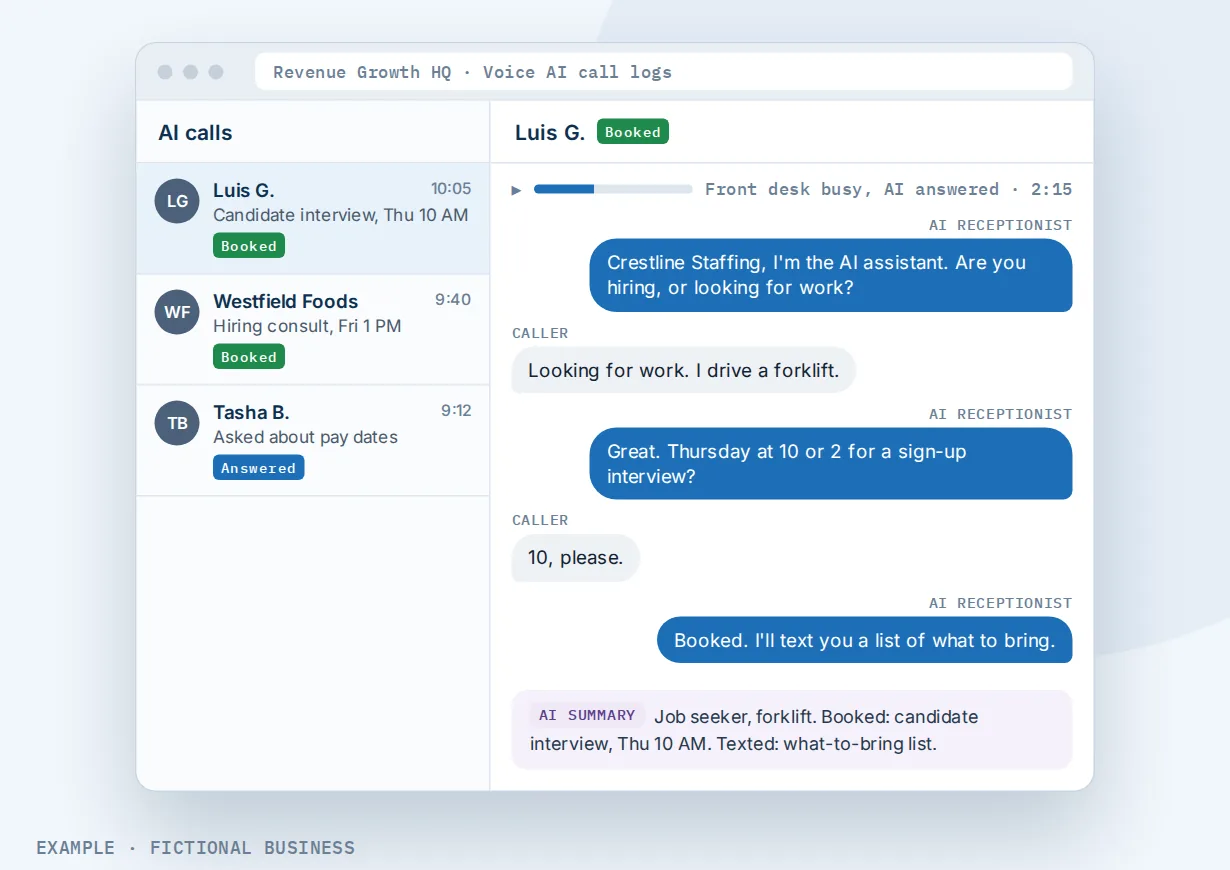
Task: Click the TB avatar icon
Action: click(x=177, y=423)
